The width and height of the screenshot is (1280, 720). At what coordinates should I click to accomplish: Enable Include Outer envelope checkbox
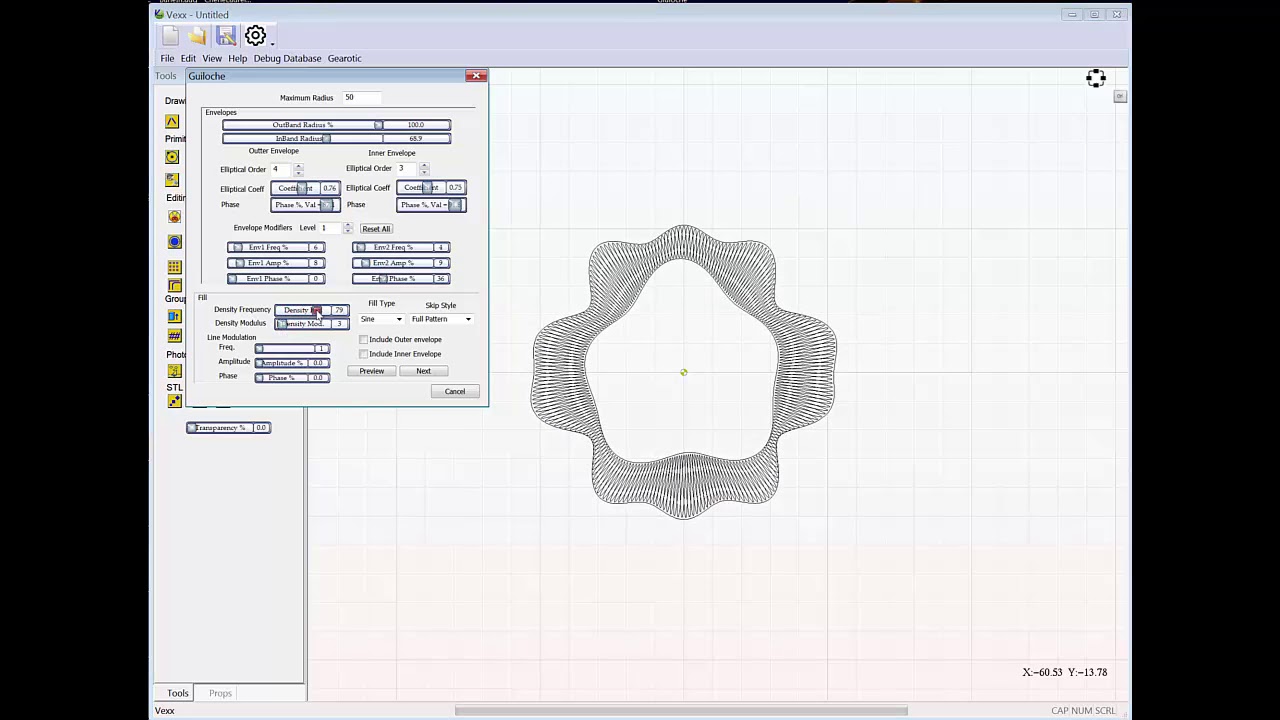[x=364, y=339]
